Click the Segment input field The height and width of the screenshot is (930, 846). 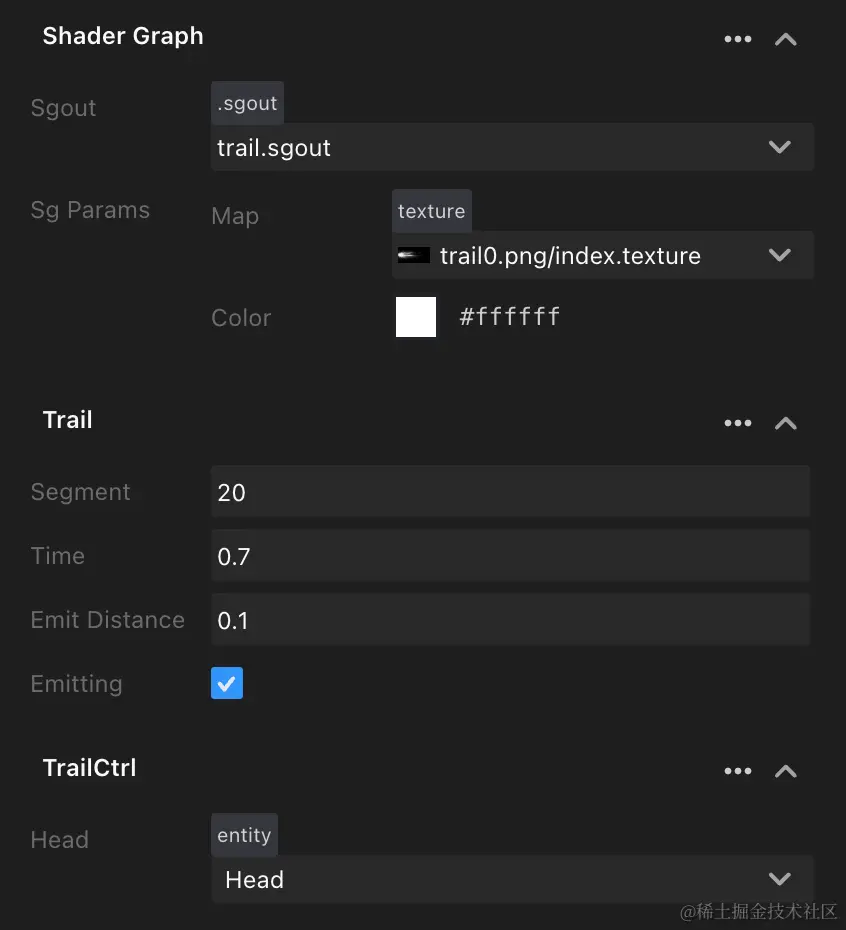(x=510, y=492)
